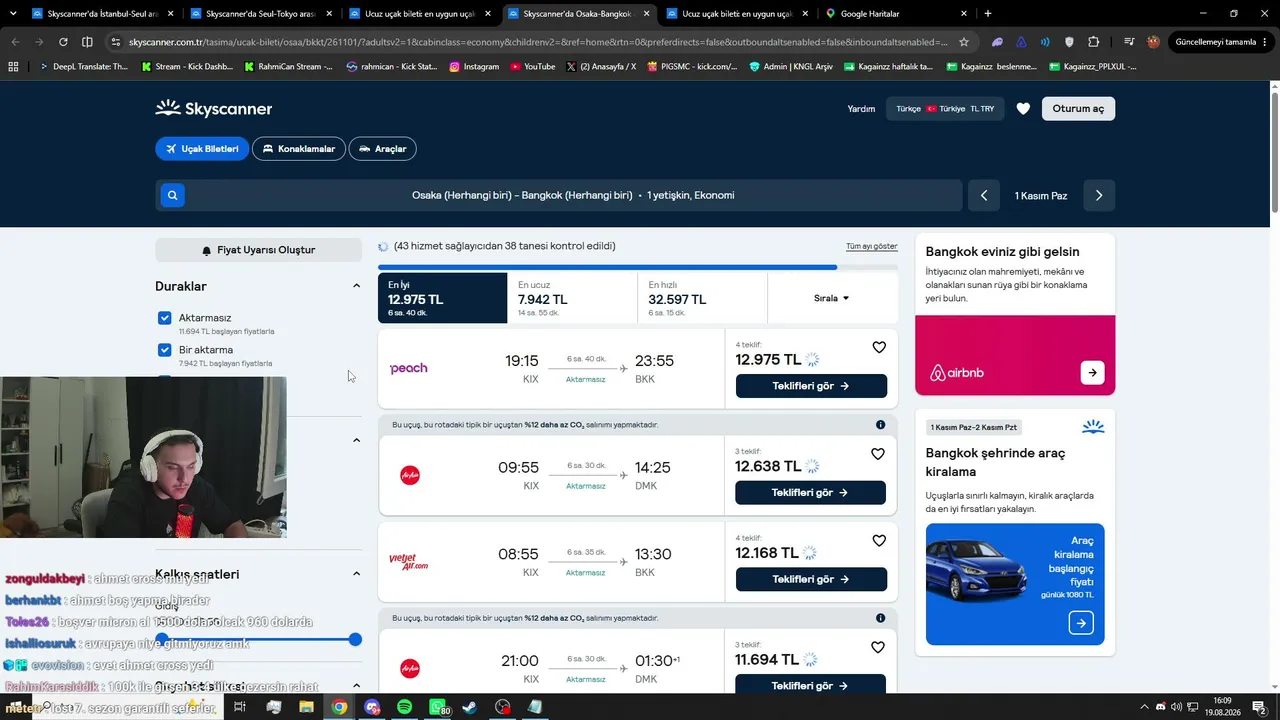Open the Türkçe Türkiye TL TRY selector
This screenshot has height=720, width=1280.
[x=945, y=108]
